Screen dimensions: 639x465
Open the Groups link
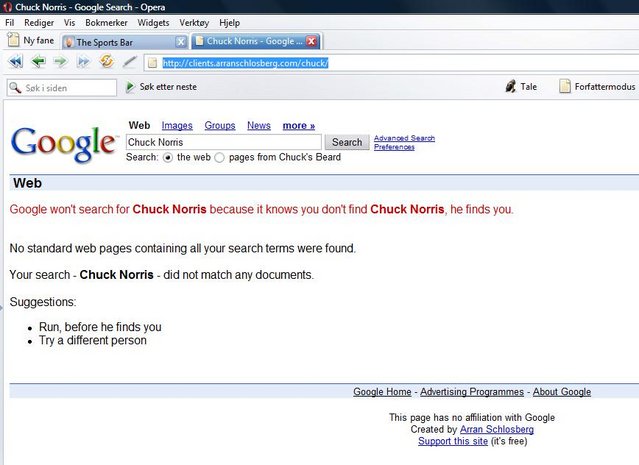(220, 126)
